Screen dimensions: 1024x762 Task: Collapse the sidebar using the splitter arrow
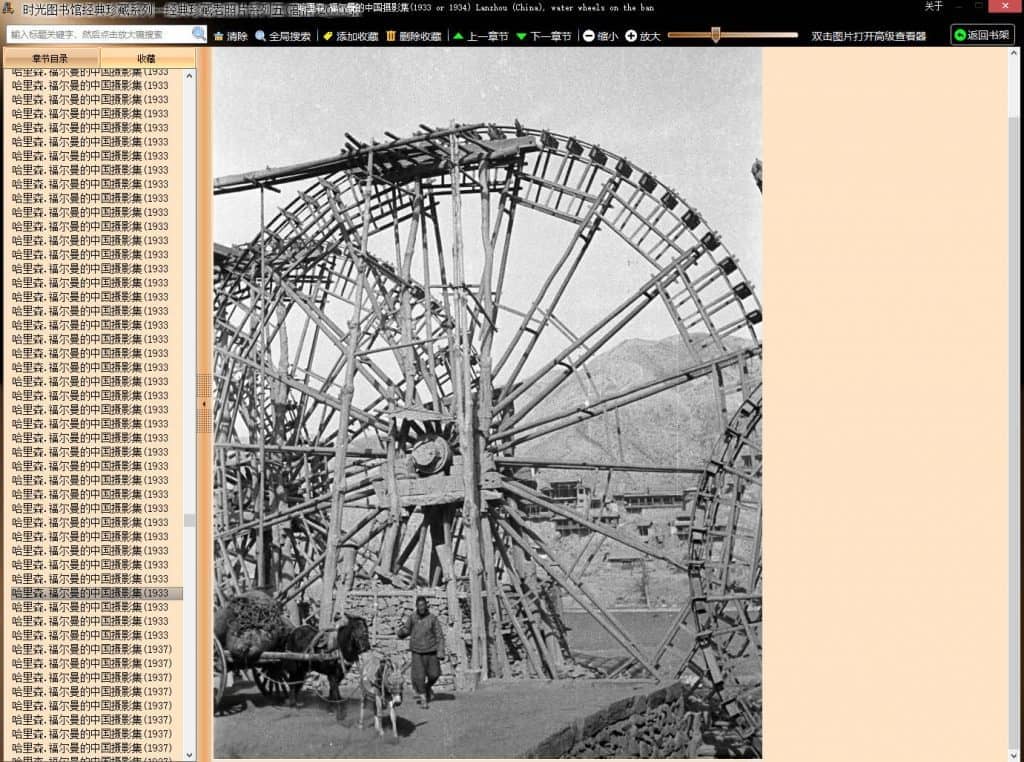[x=204, y=403]
